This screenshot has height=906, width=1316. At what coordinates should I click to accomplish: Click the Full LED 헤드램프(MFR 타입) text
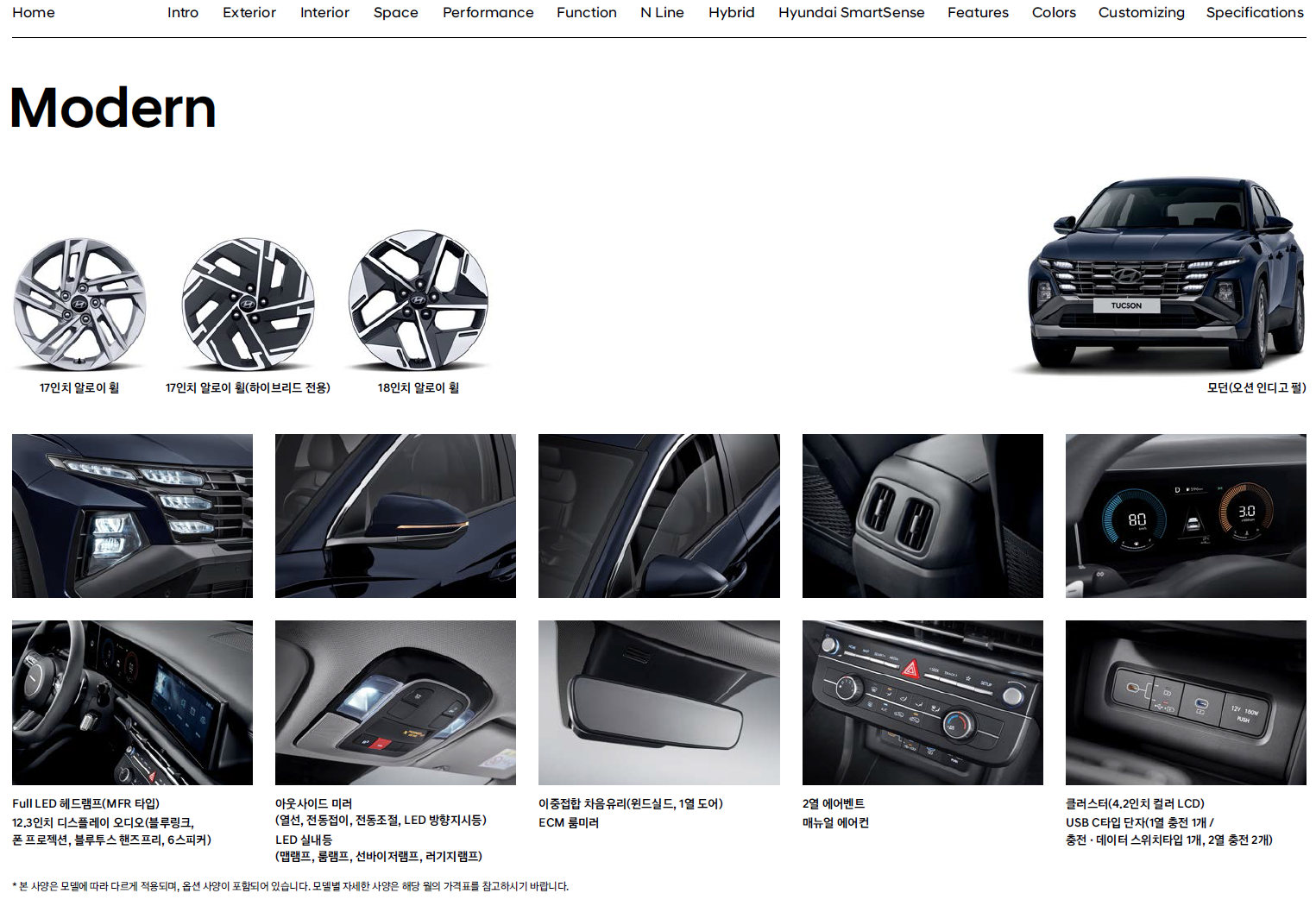[x=85, y=804]
